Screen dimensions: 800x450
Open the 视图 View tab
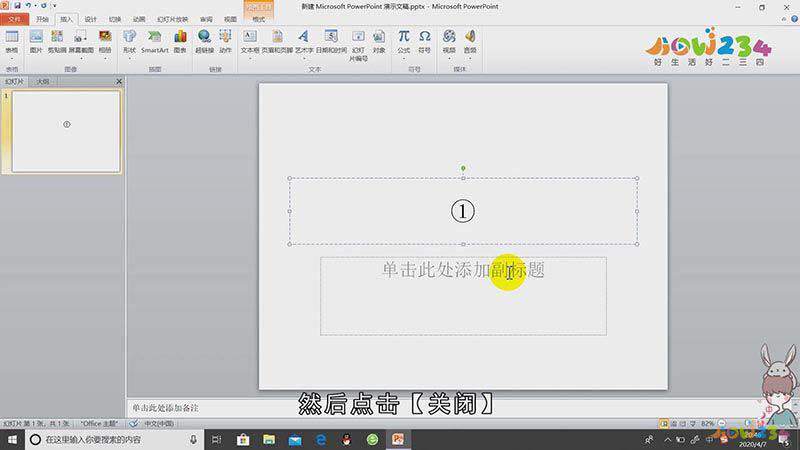pos(230,19)
